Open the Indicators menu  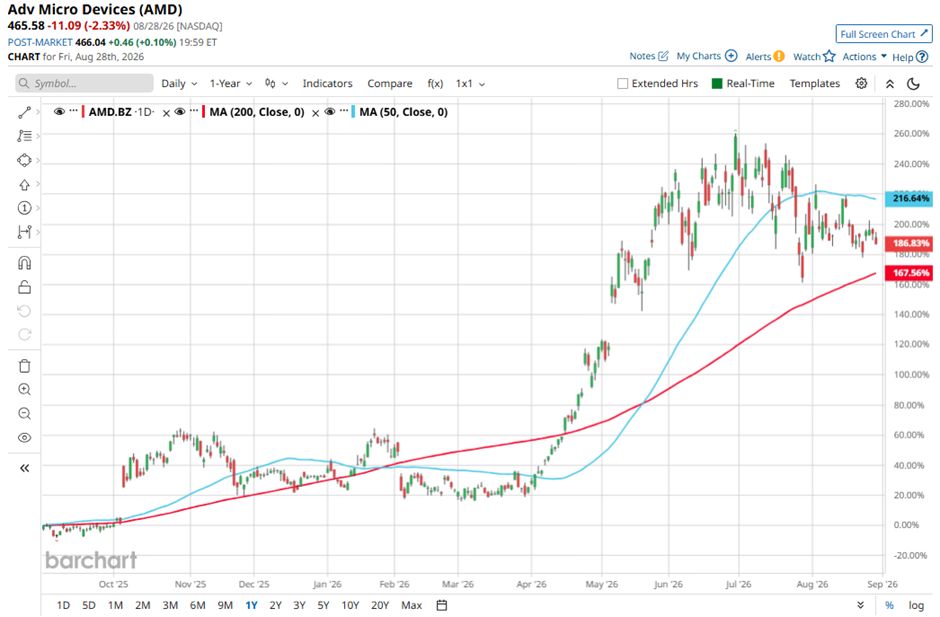coord(327,83)
